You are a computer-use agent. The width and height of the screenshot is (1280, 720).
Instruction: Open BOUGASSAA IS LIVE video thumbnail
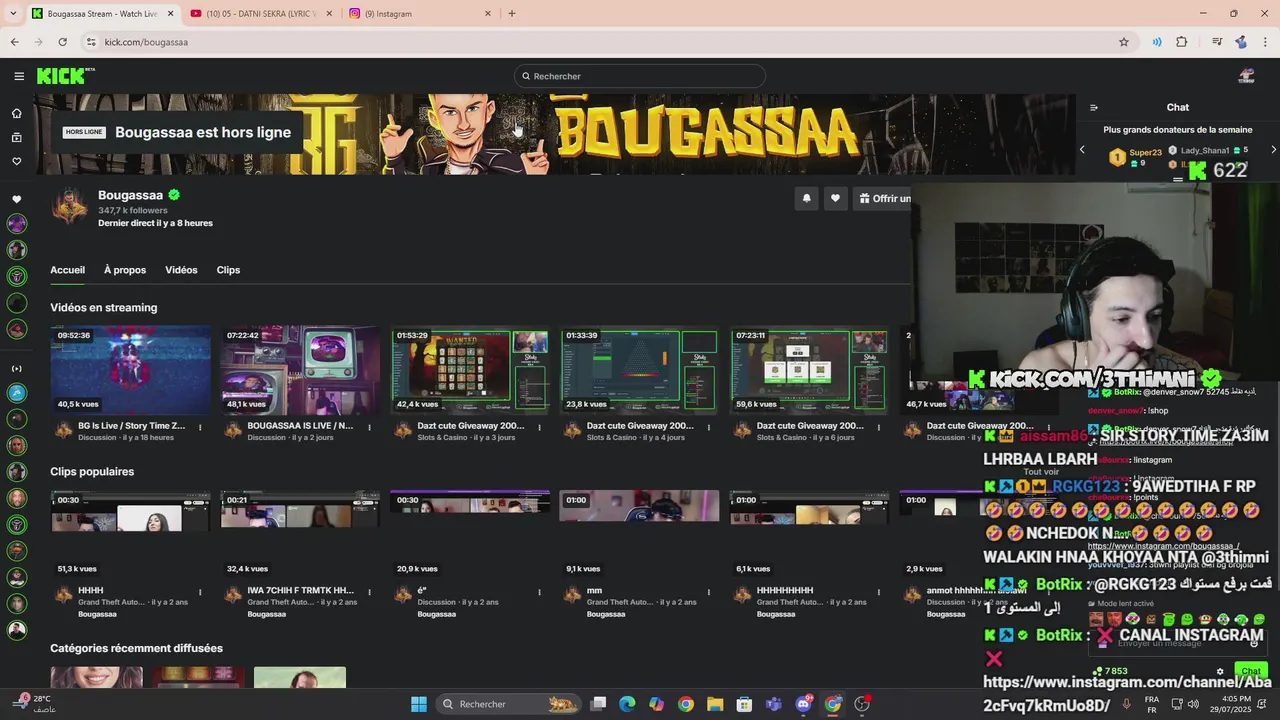click(300, 370)
